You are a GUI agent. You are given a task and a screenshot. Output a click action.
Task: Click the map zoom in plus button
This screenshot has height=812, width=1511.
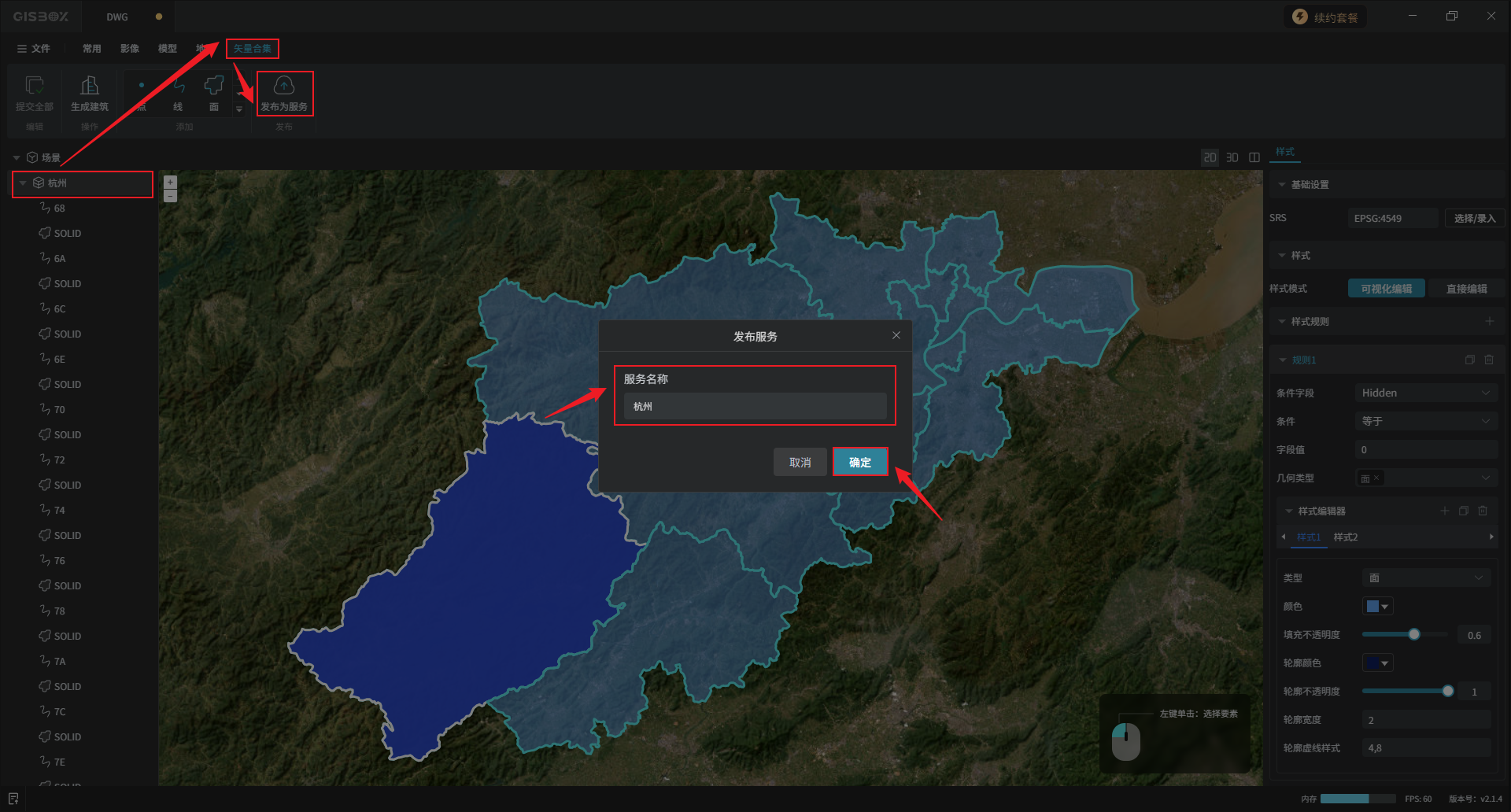[x=170, y=182]
